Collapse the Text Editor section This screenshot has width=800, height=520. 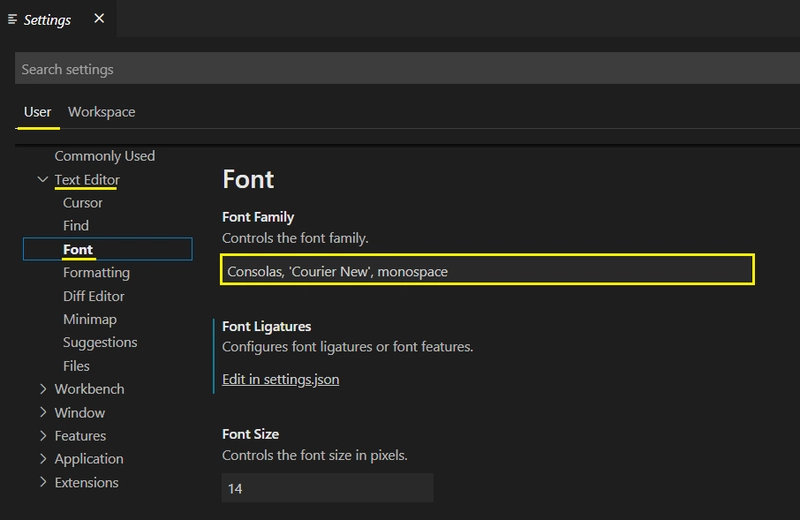pyautogui.click(x=43, y=180)
